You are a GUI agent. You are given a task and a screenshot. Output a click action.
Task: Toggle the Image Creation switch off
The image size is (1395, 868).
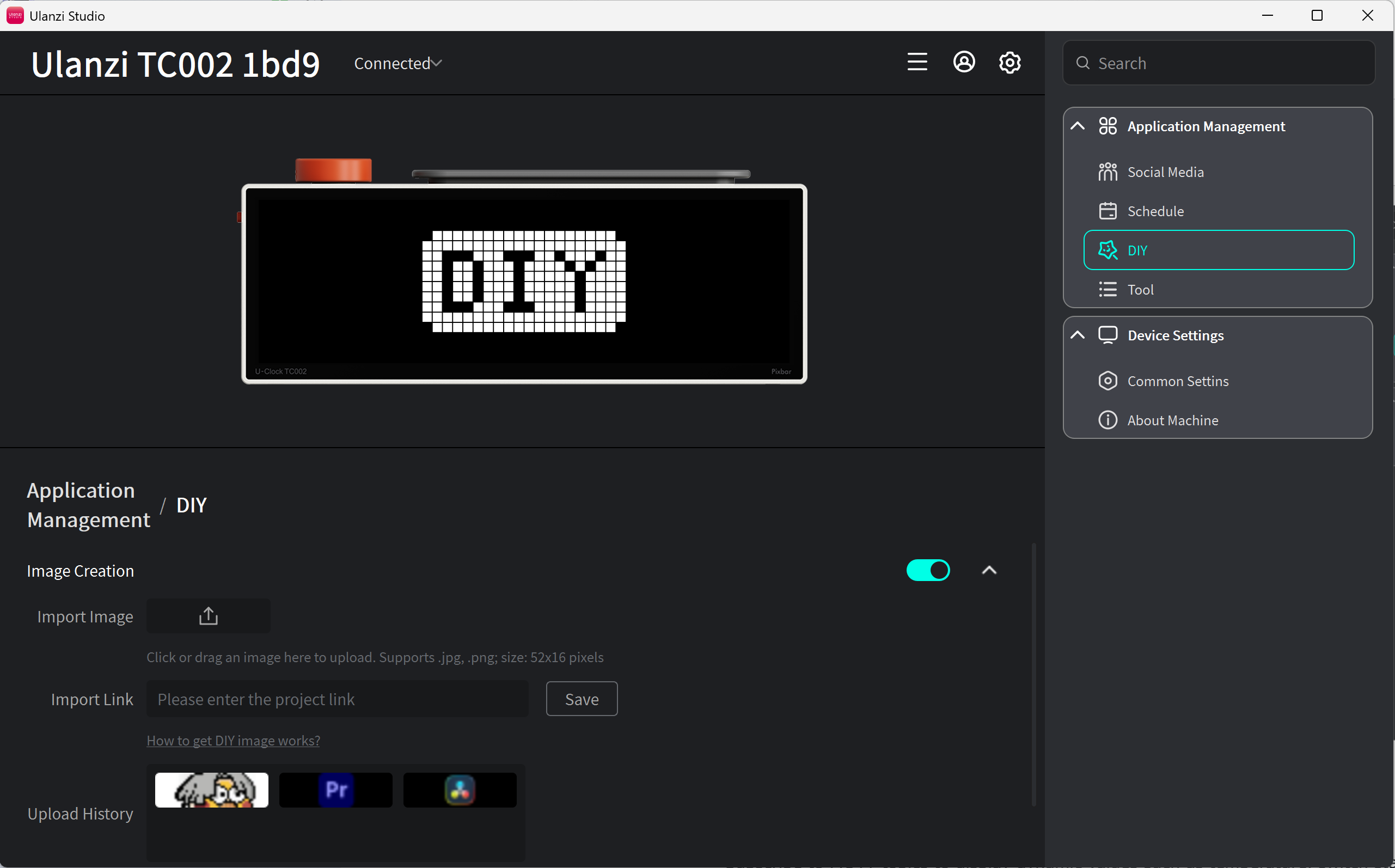(x=928, y=570)
